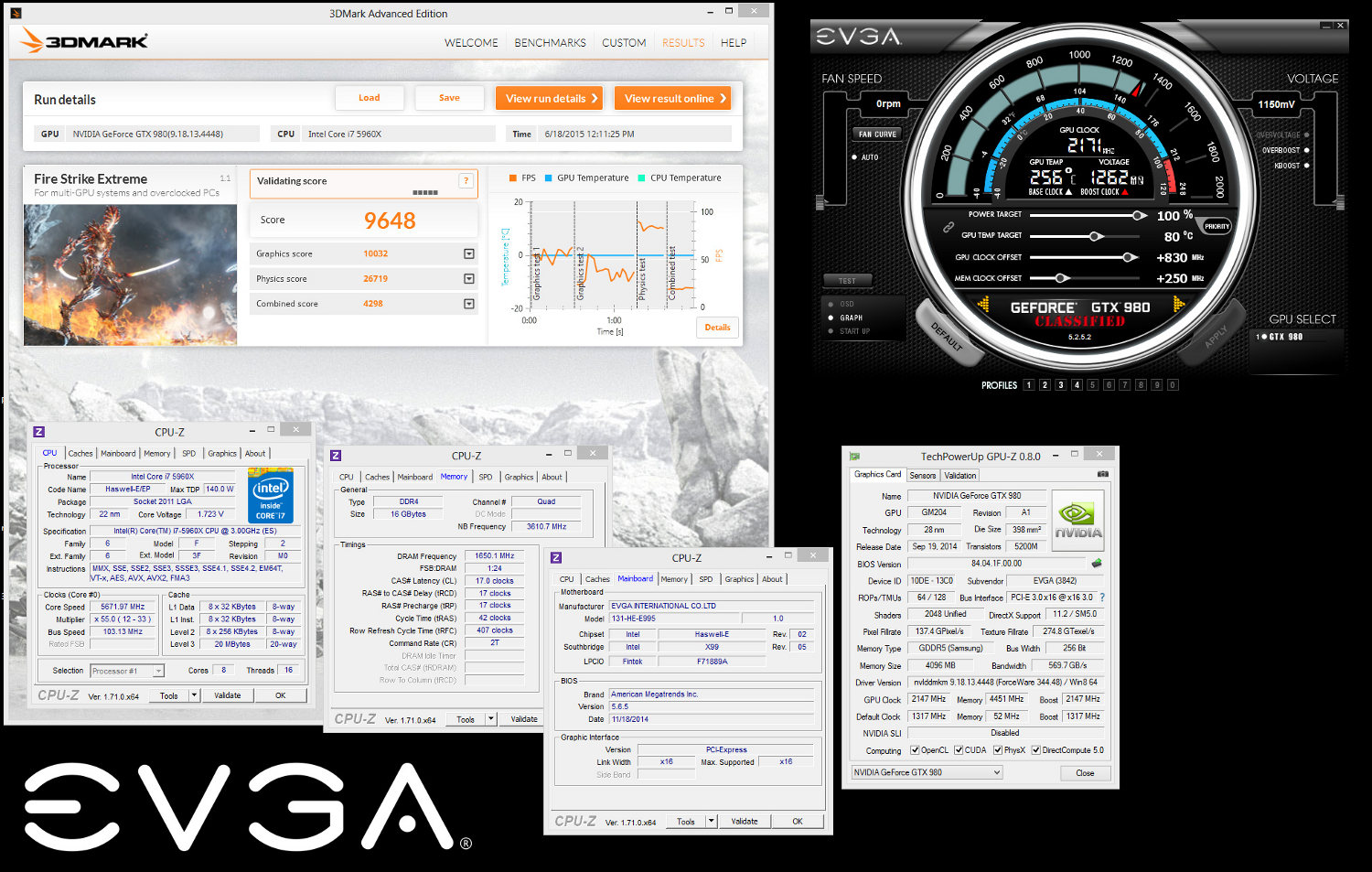Open the HELP tab in 3DMark
1372x872 pixels.
pos(734,43)
